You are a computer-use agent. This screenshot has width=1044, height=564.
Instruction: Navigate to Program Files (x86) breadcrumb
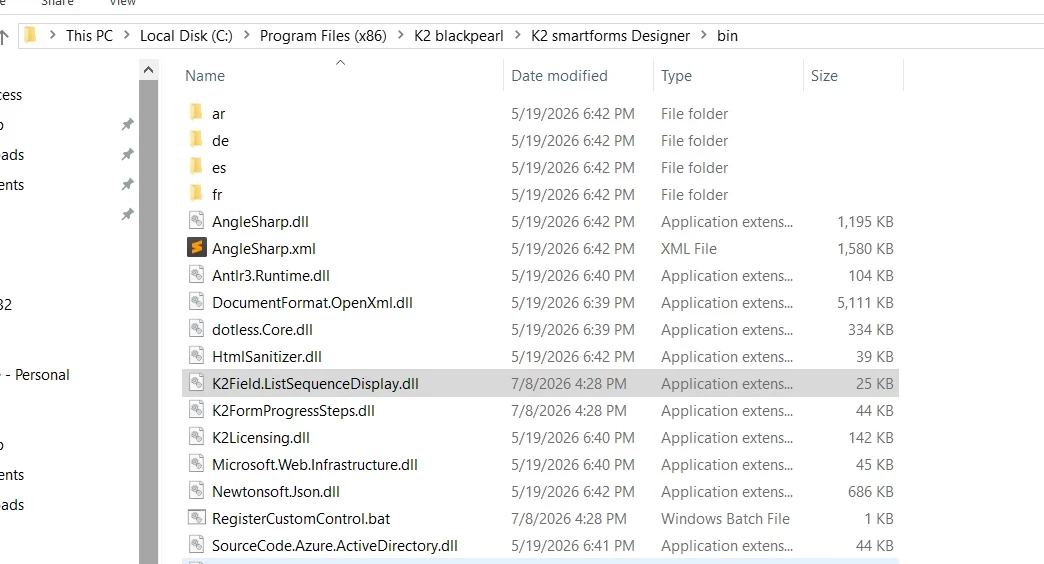(x=323, y=36)
